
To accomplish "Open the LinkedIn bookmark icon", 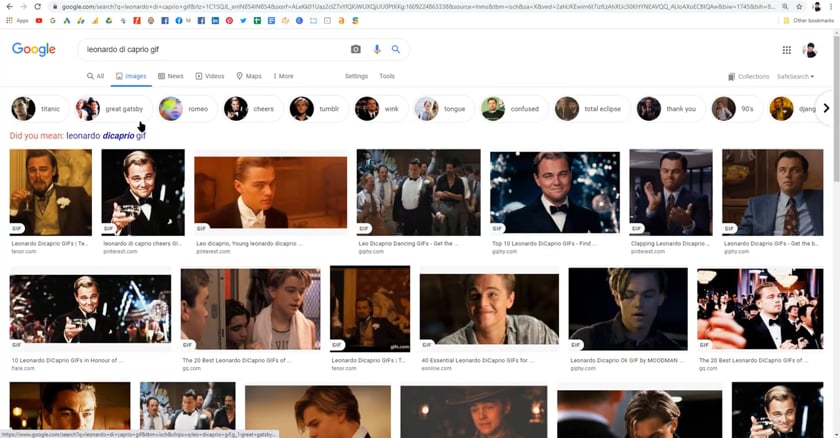I will pyautogui.click(x=215, y=20).
